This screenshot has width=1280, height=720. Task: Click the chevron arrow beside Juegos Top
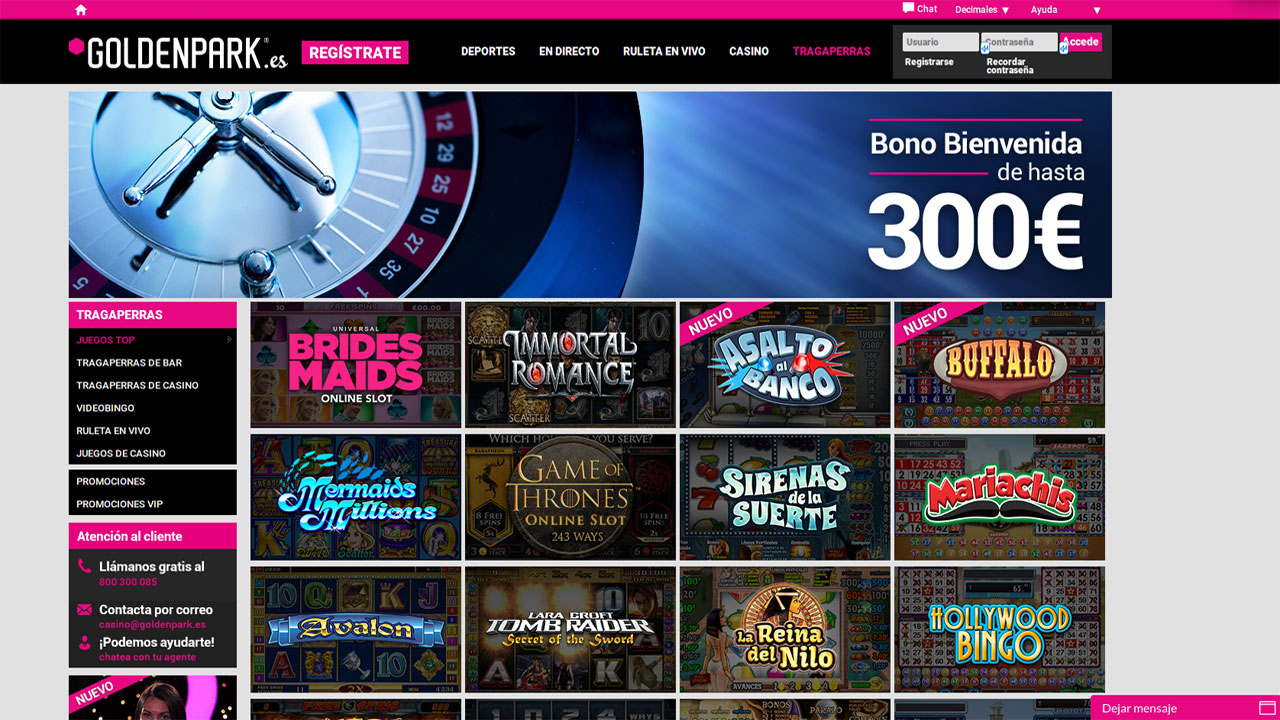229,340
